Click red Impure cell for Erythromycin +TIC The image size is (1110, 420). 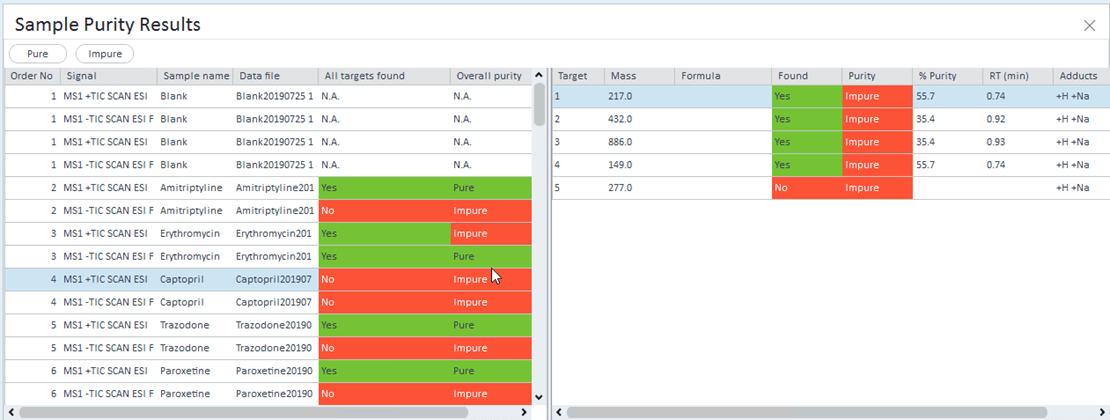pyautogui.click(x=489, y=234)
